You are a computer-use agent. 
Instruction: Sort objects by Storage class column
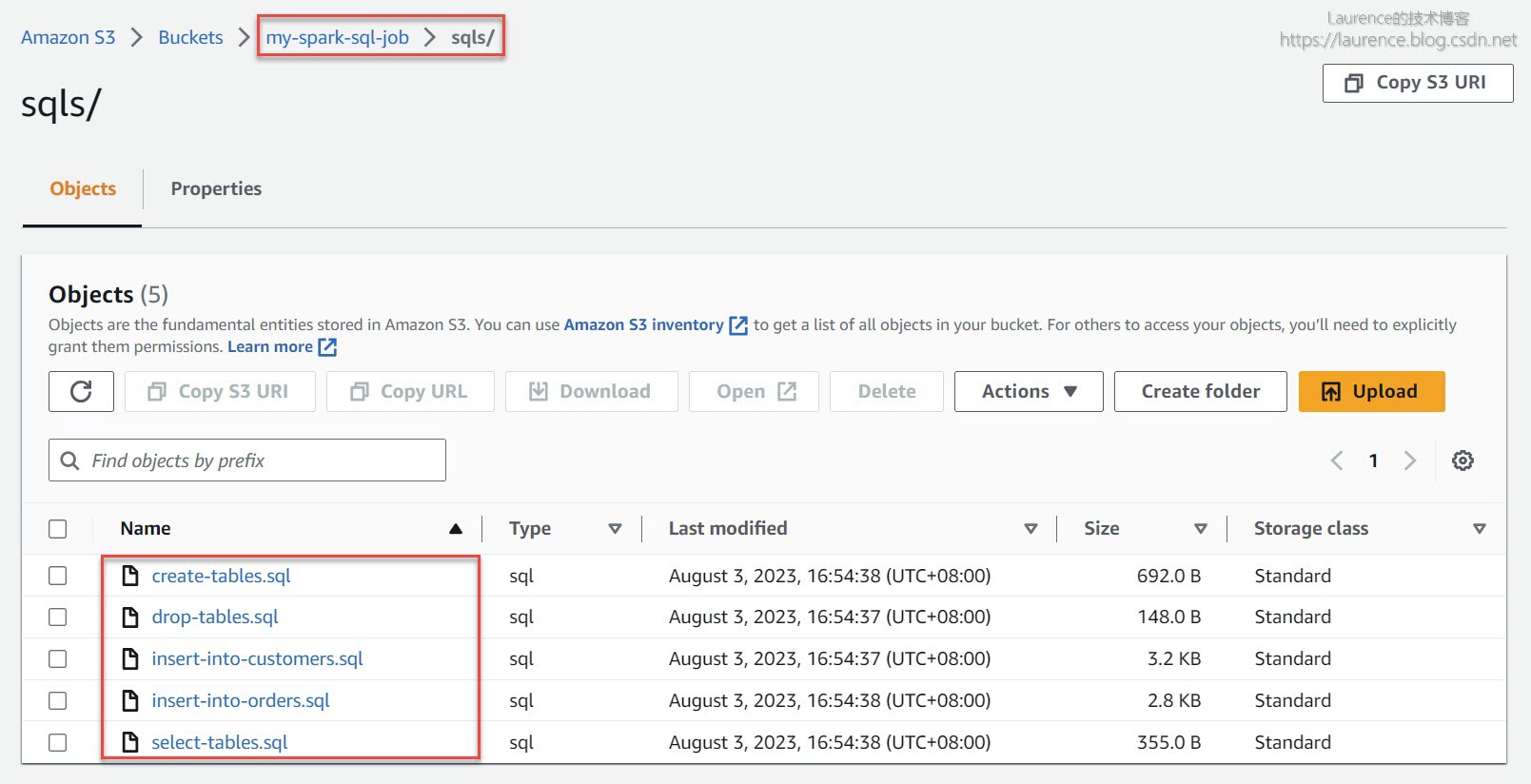[x=1480, y=529]
